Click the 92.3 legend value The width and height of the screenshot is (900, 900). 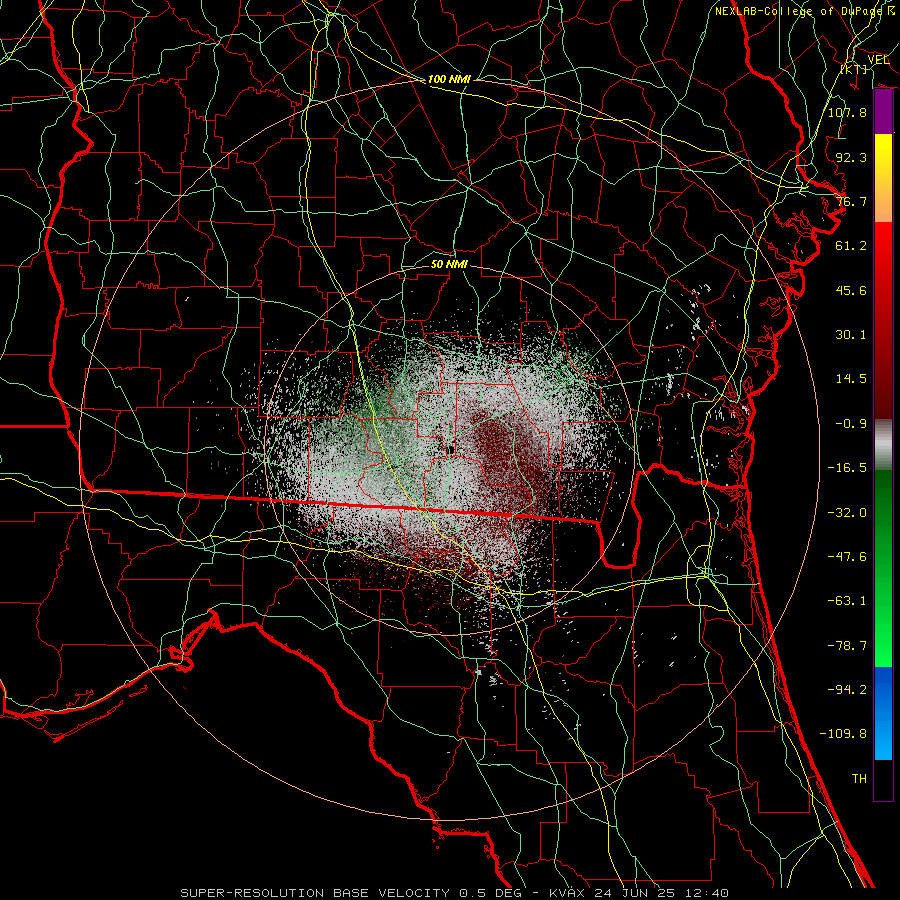pos(851,157)
